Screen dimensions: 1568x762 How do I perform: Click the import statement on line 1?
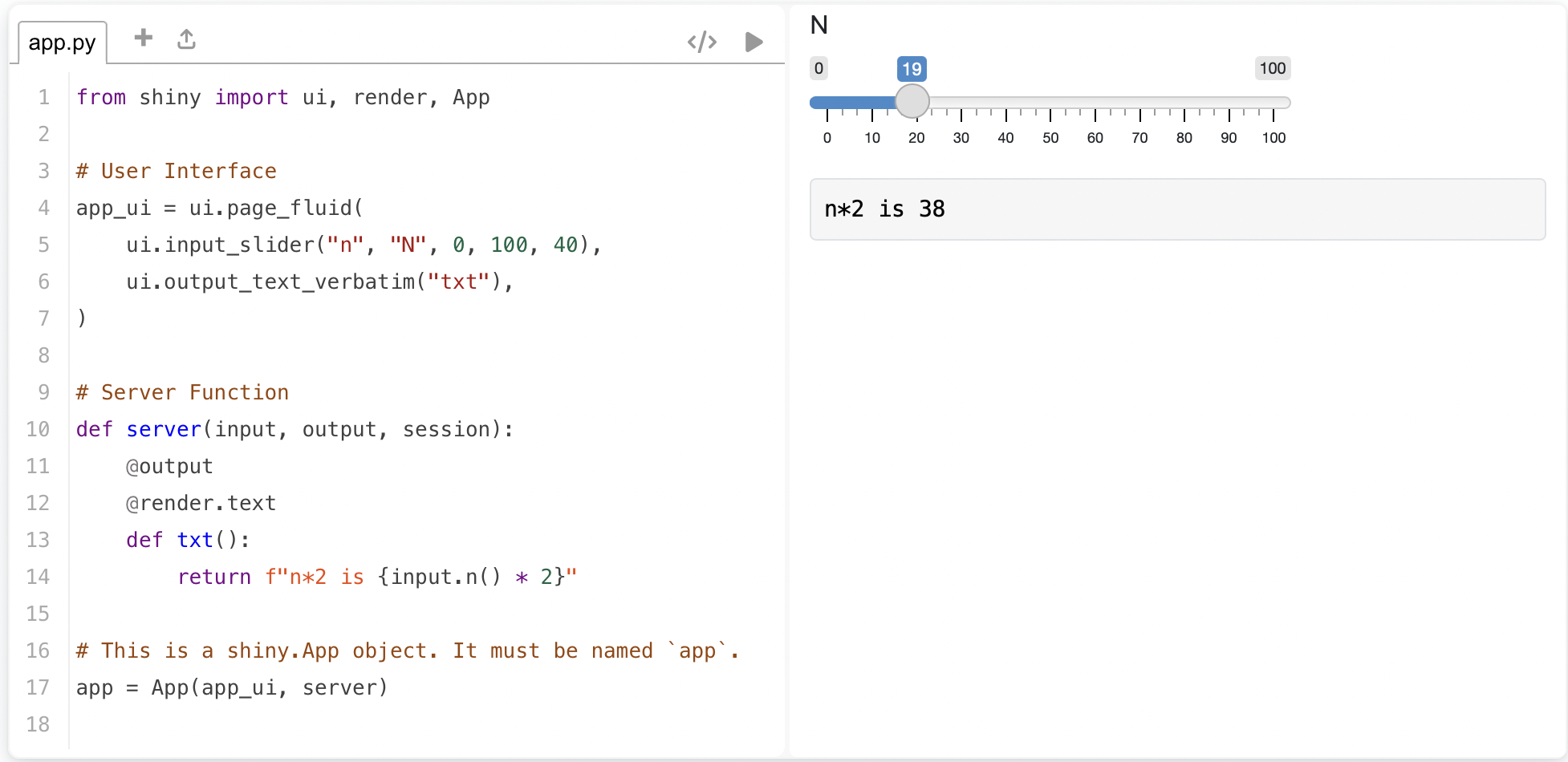(281, 97)
